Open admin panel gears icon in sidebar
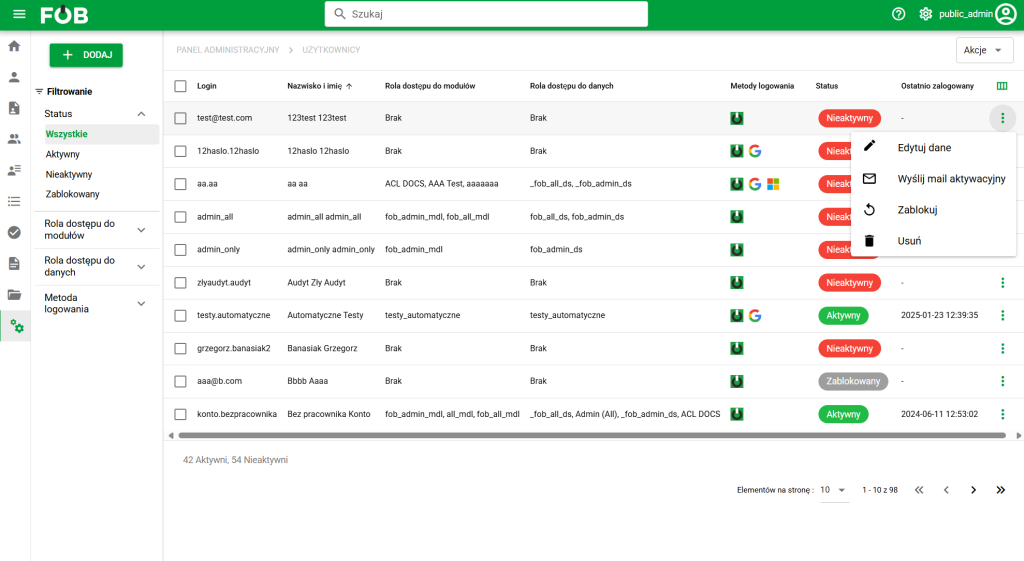Image resolution: width=1024 pixels, height=561 pixels. point(16,326)
